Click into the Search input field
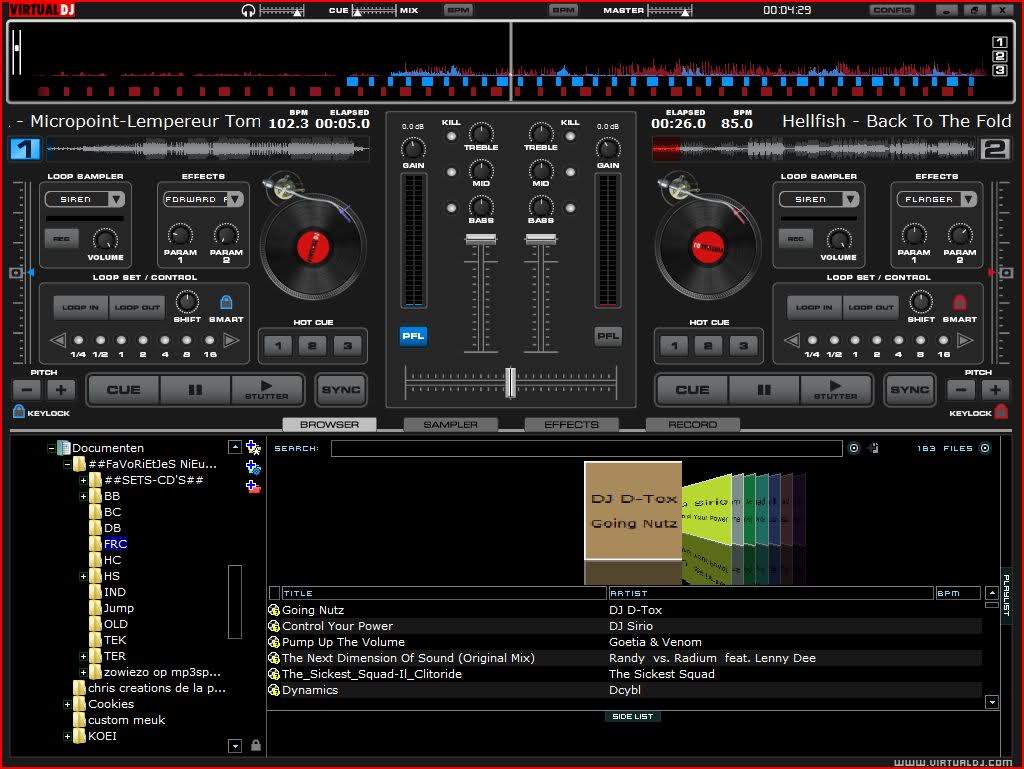This screenshot has width=1024, height=769. coord(586,448)
